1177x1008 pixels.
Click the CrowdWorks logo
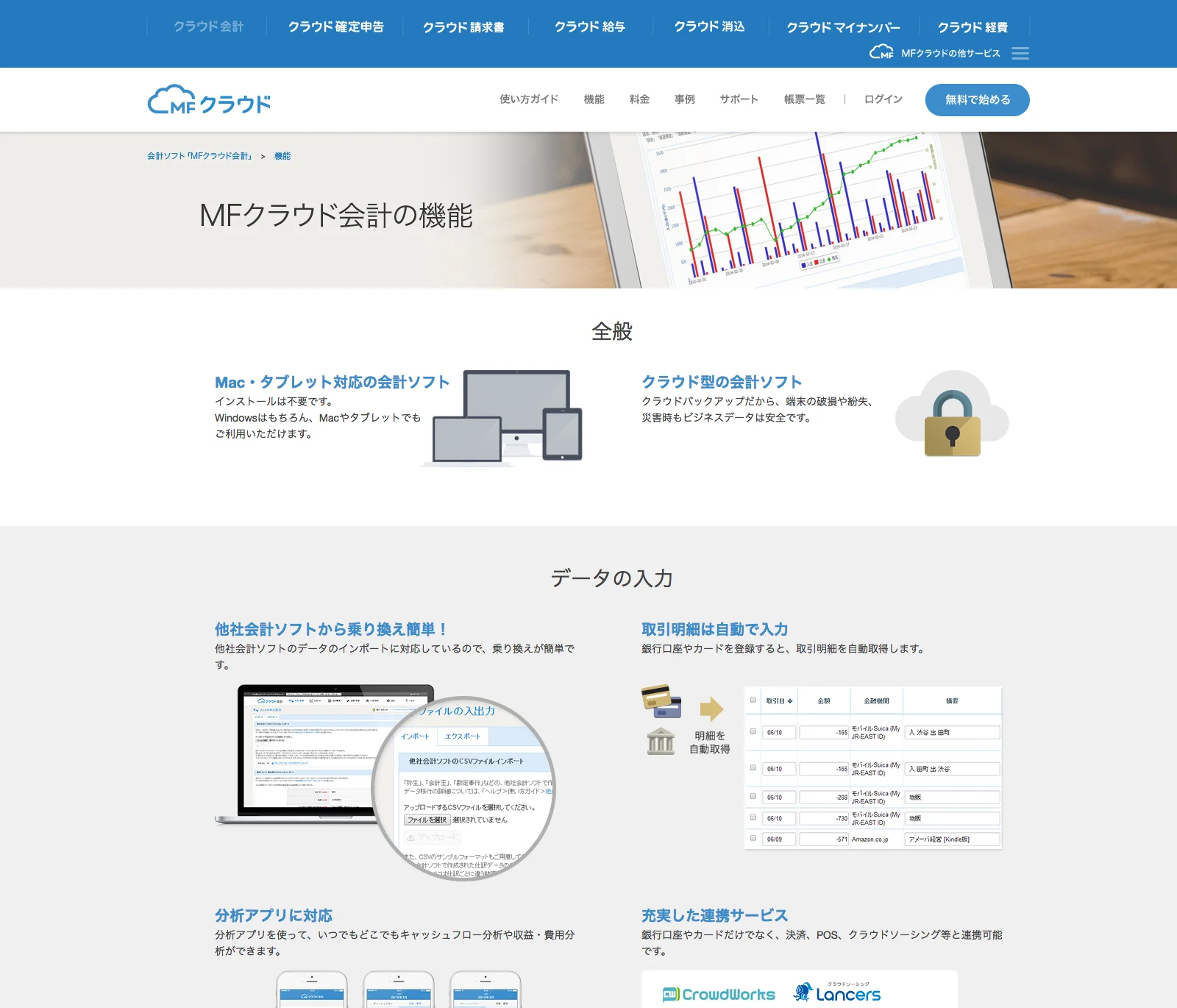point(719,994)
